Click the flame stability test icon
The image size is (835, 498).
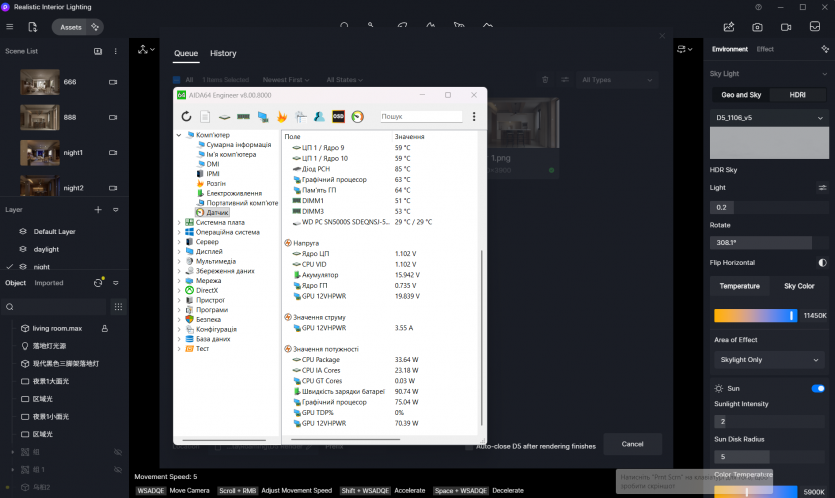[x=282, y=117]
